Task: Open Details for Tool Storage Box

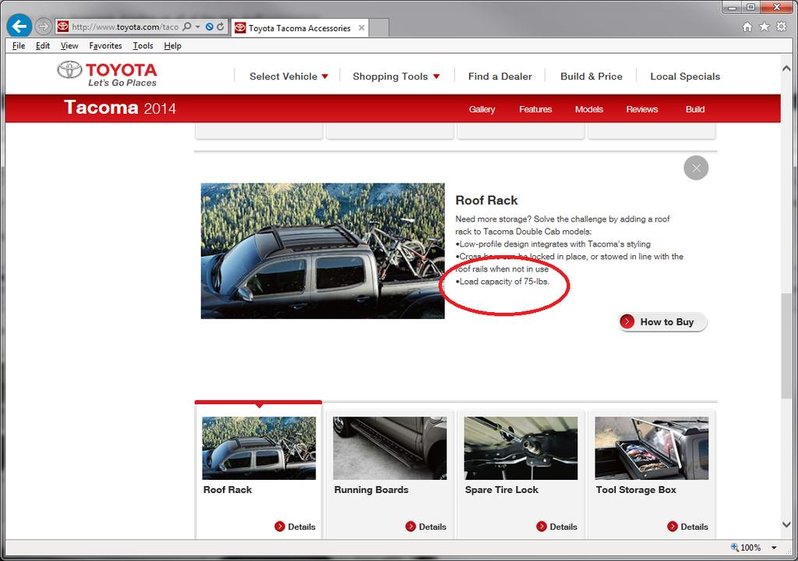Action: click(x=688, y=526)
